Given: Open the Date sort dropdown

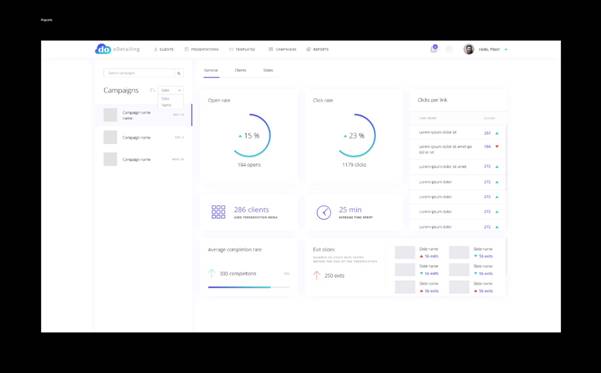Looking at the screenshot, I should pyautogui.click(x=171, y=90).
